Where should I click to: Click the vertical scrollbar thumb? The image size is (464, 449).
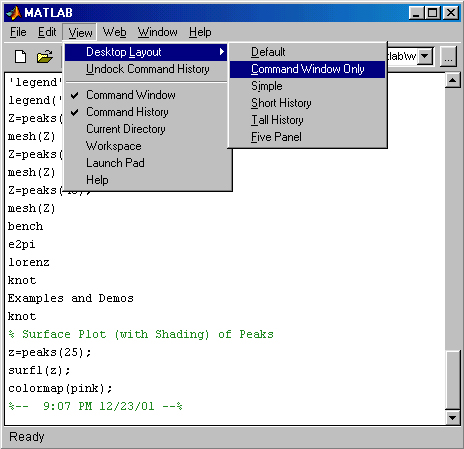coord(453,380)
